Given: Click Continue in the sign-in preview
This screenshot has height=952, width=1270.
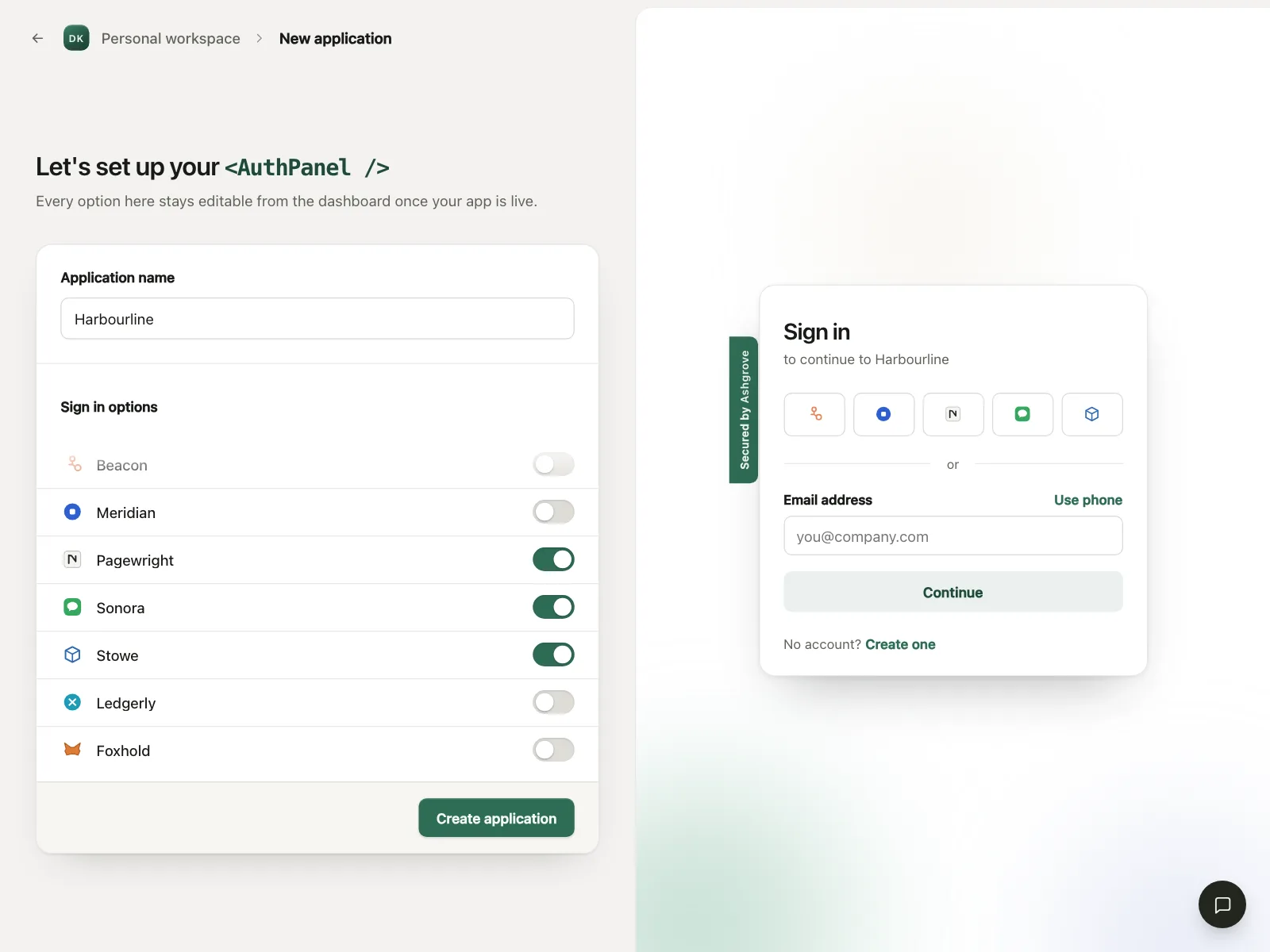Looking at the screenshot, I should point(952,592).
